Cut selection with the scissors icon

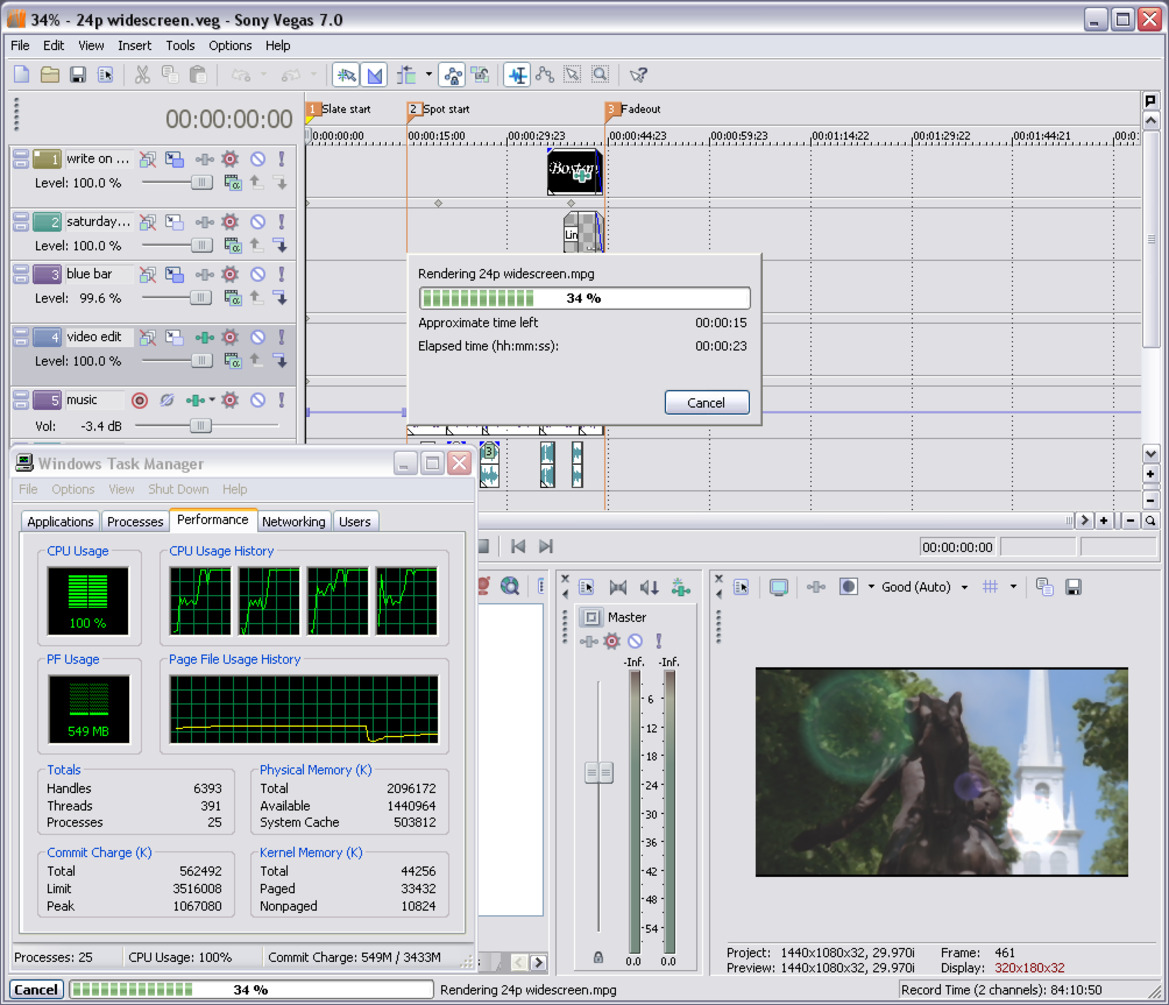[142, 75]
